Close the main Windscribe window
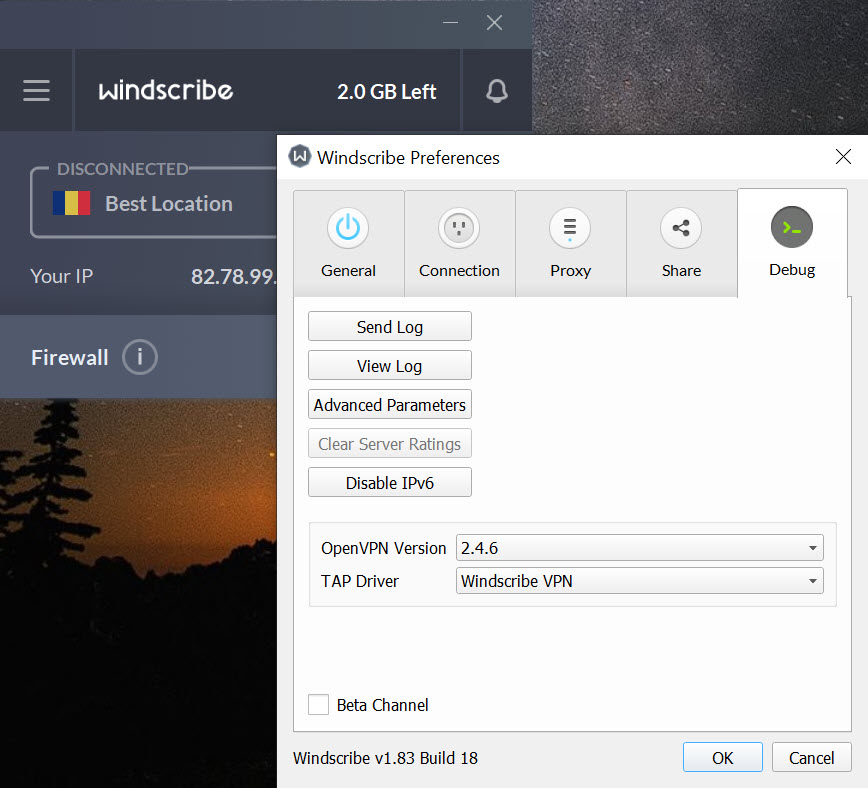The width and height of the screenshot is (868, 788). point(494,23)
